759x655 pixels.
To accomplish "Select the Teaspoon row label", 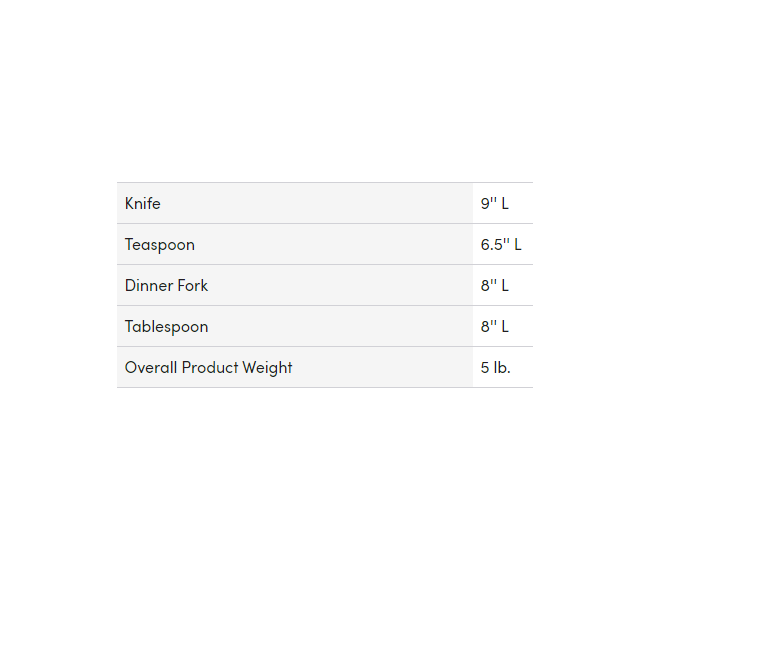I will [160, 245].
